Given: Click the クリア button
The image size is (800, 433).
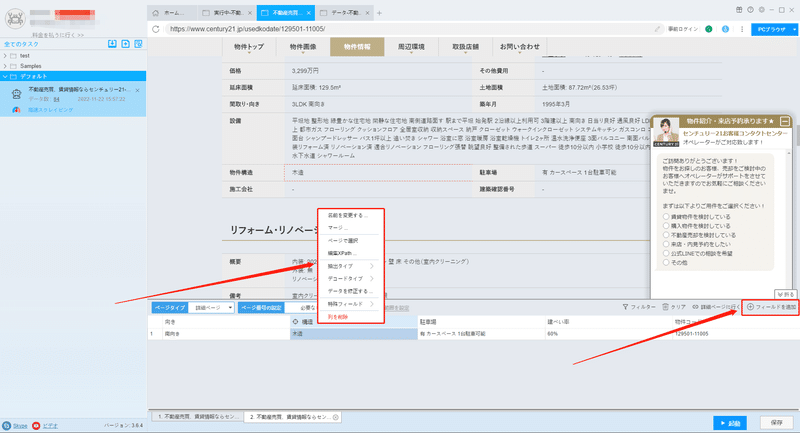Looking at the screenshot, I should click(x=674, y=307).
